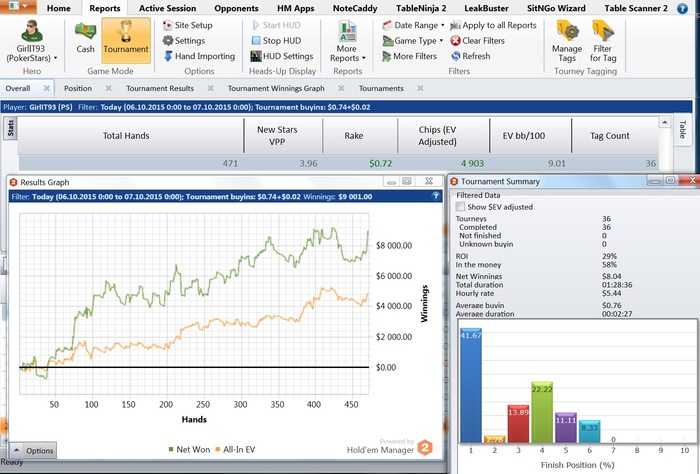Close the Tournament Results tab
The height and width of the screenshot is (474, 700).
point(210,88)
